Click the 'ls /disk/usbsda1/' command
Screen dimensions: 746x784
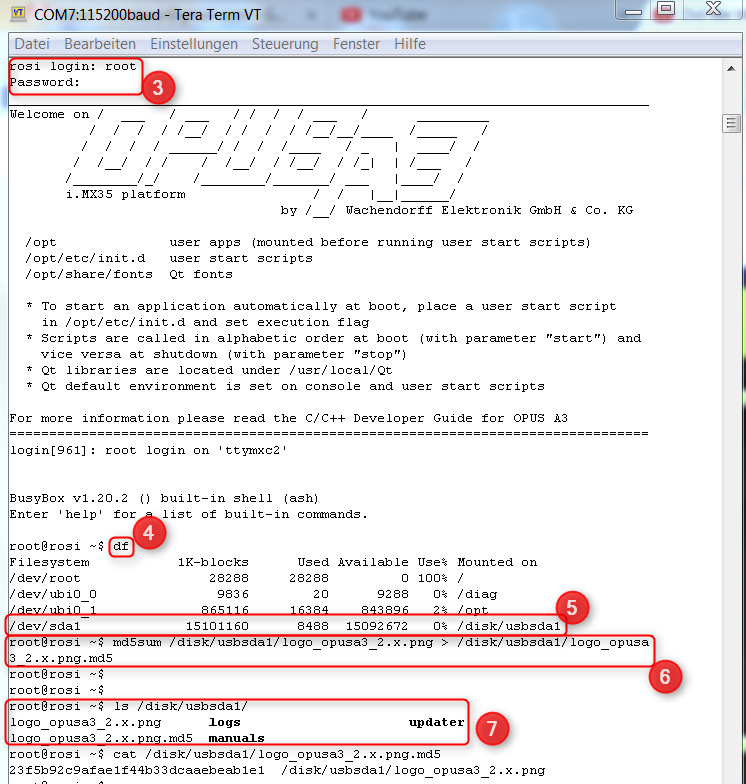180,706
